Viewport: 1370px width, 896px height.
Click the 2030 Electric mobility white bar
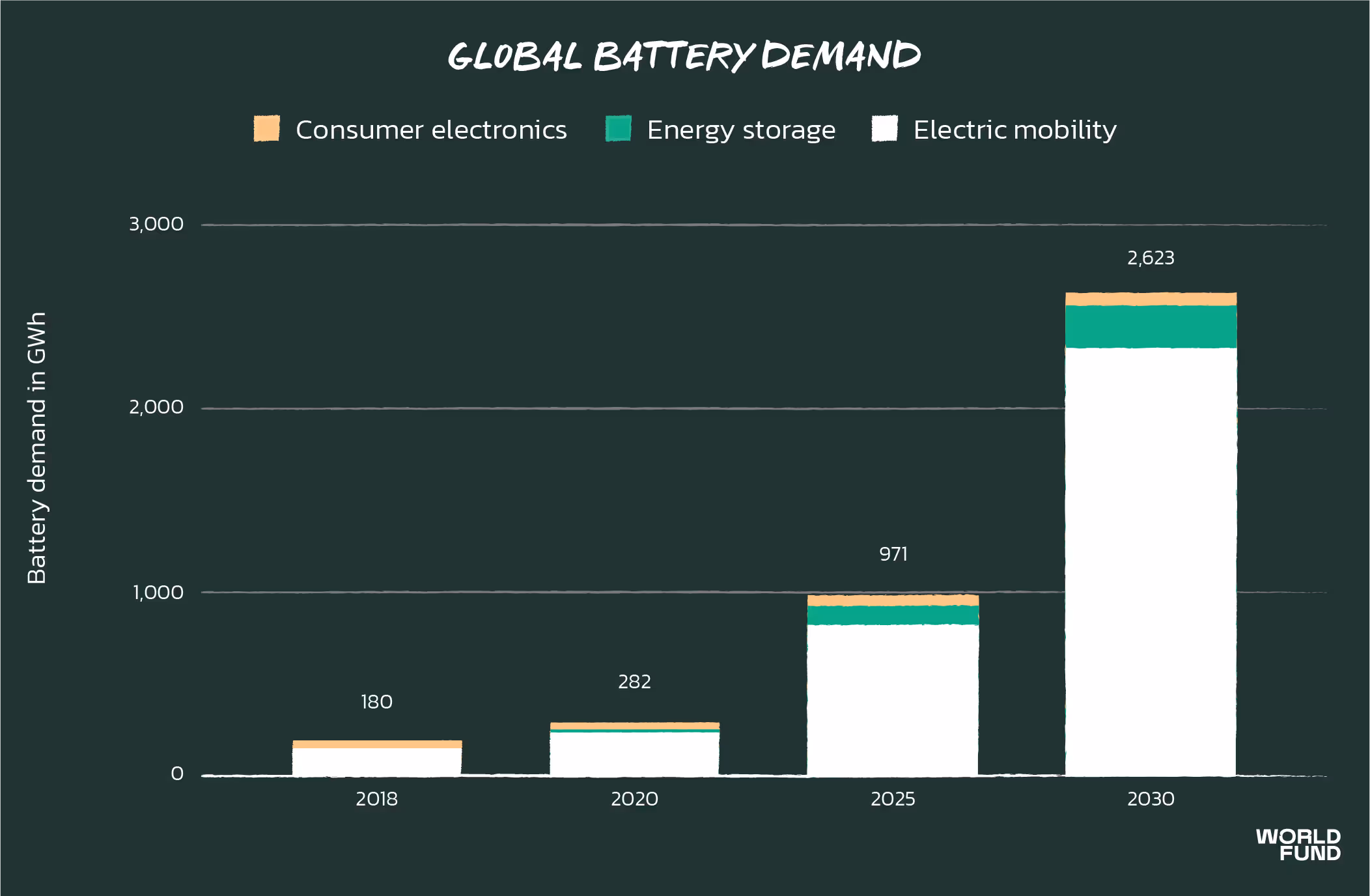[x=1151, y=560]
